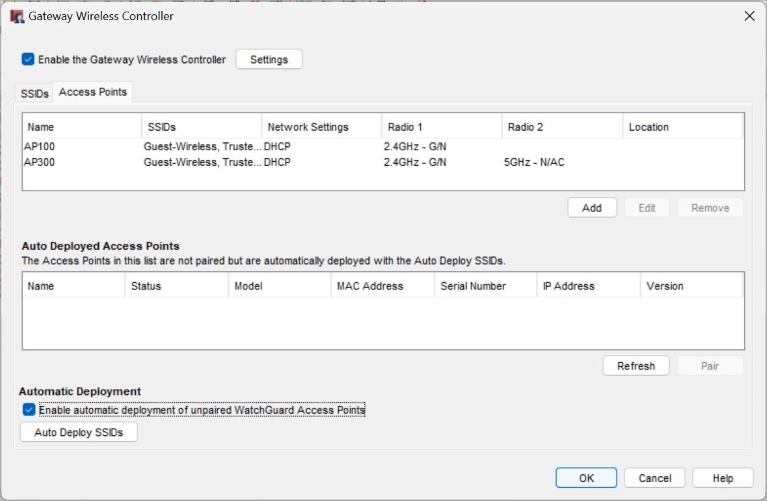Toggle Enable the Gateway Wireless Controller checkbox
The width and height of the screenshot is (767, 501).
pos(28,59)
